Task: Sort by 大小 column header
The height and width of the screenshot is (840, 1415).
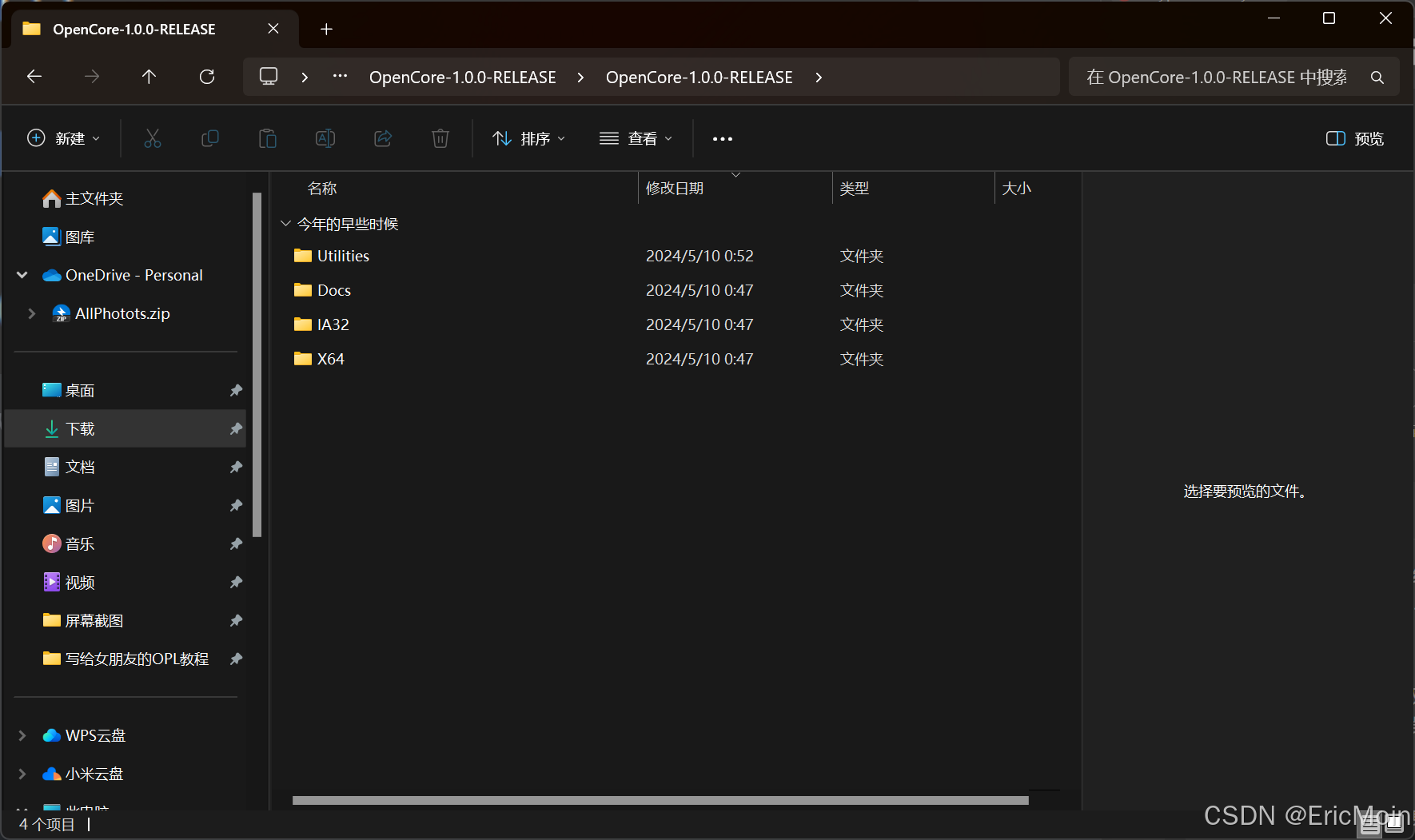Action: coord(1017,189)
